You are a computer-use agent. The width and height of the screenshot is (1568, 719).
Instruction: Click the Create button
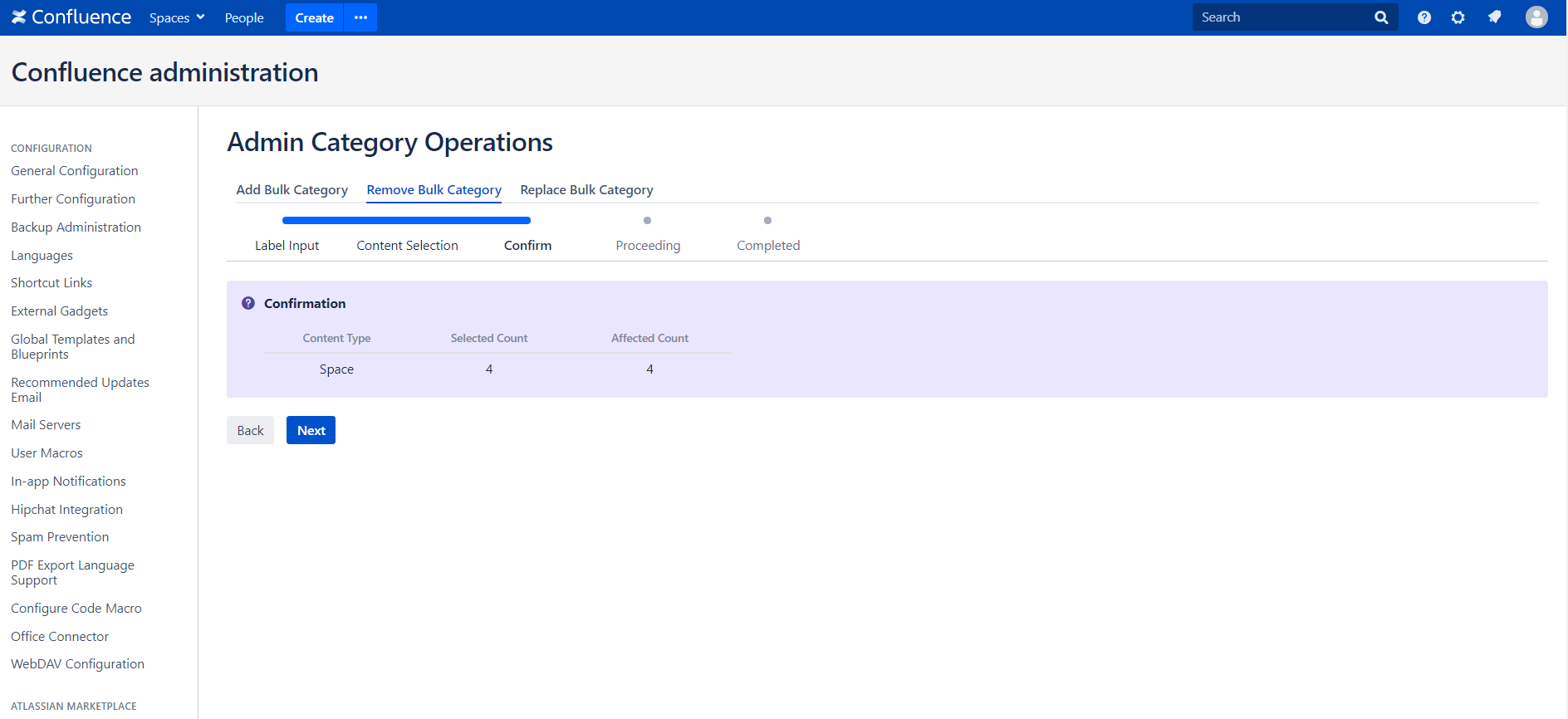(x=314, y=17)
